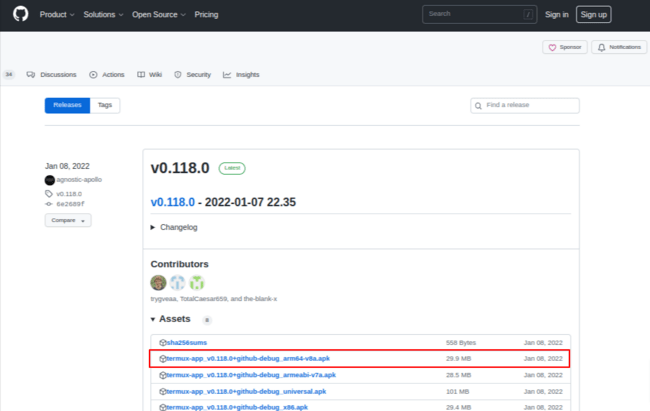The image size is (650, 411).
Task: Click the-blank-x contributor avatar
Action: 197,283
